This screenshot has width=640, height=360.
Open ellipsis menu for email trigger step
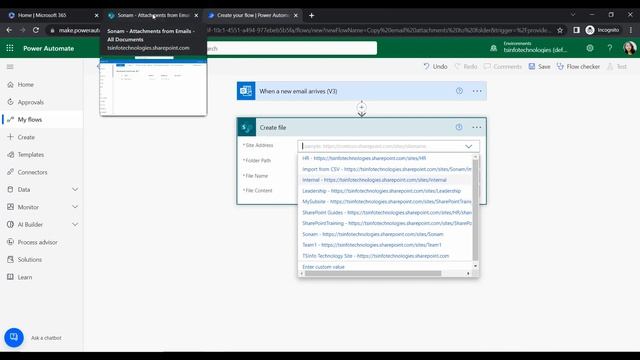(477, 91)
